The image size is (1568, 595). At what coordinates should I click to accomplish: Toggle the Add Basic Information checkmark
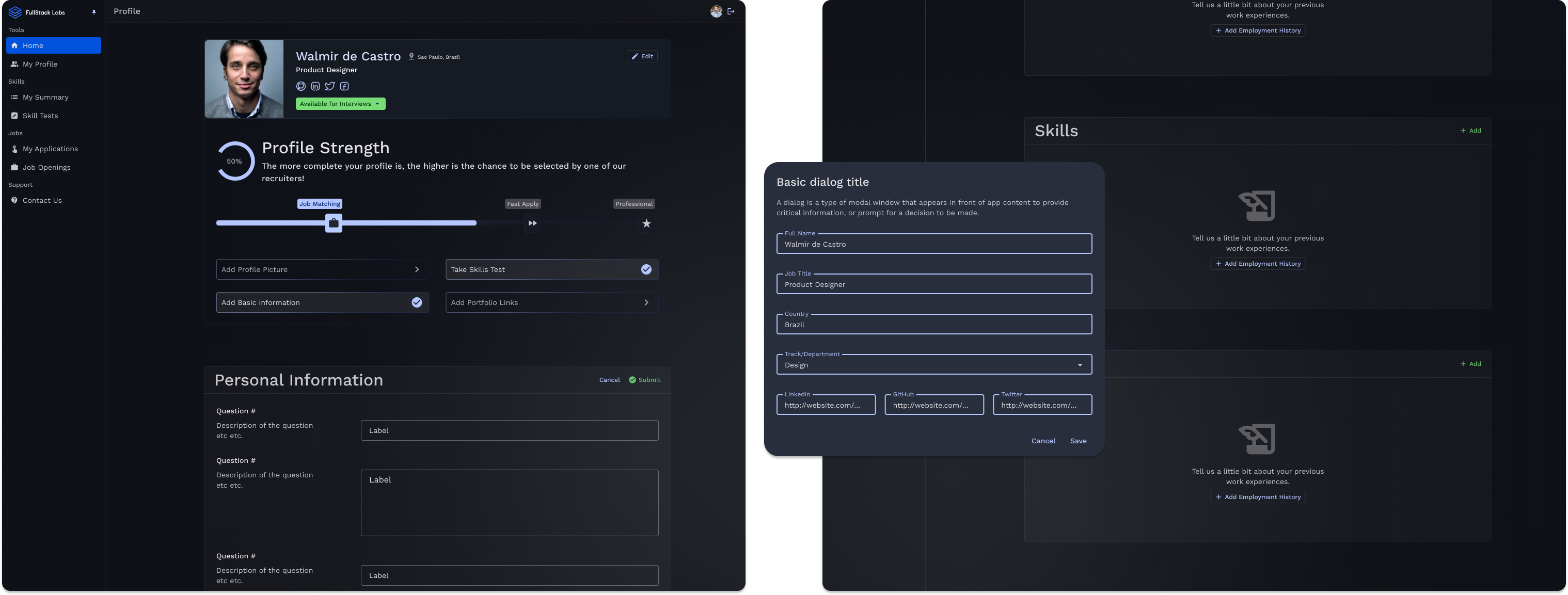point(417,302)
